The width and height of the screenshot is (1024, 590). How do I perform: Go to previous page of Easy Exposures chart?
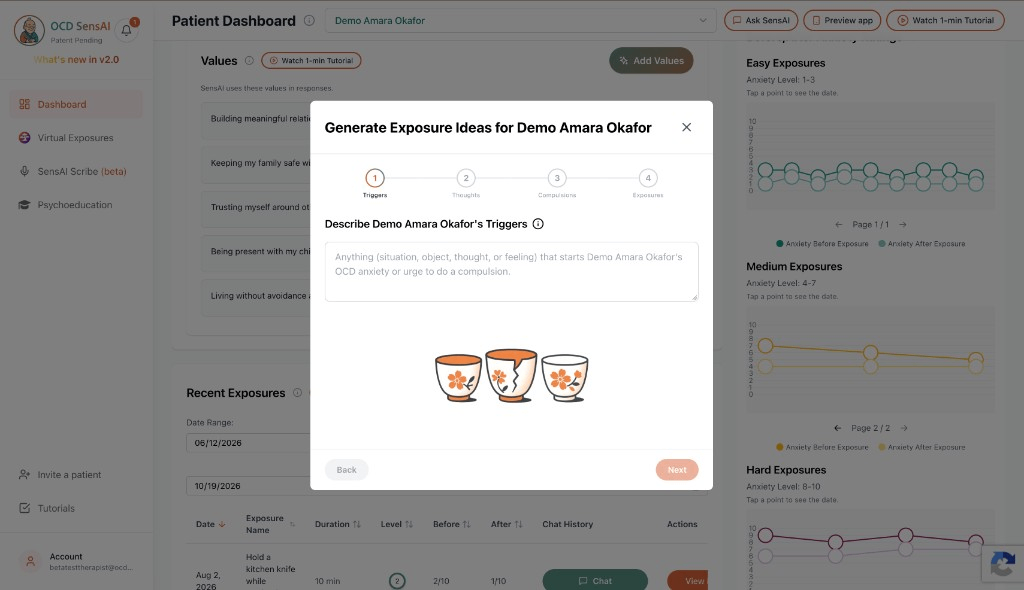tap(839, 225)
